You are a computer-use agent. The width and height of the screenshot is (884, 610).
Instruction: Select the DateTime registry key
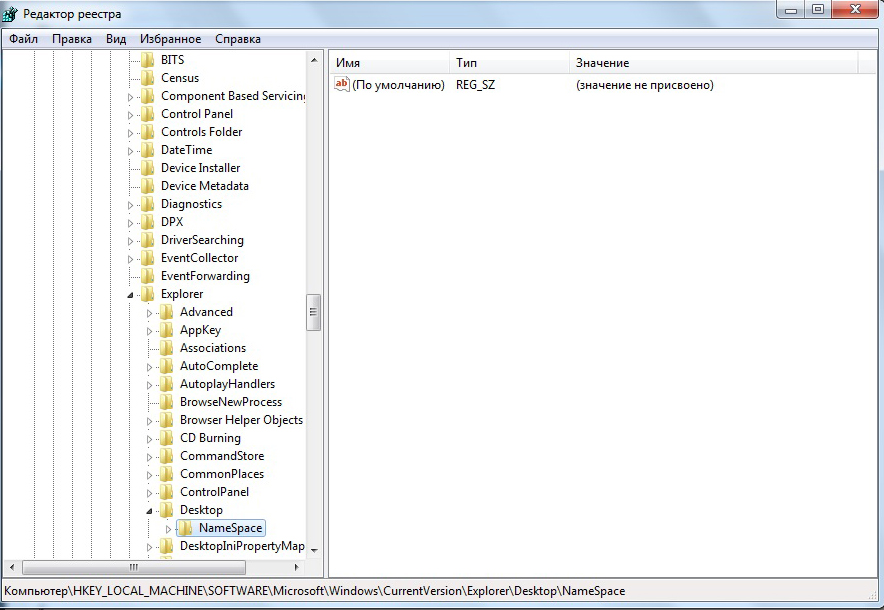[186, 150]
